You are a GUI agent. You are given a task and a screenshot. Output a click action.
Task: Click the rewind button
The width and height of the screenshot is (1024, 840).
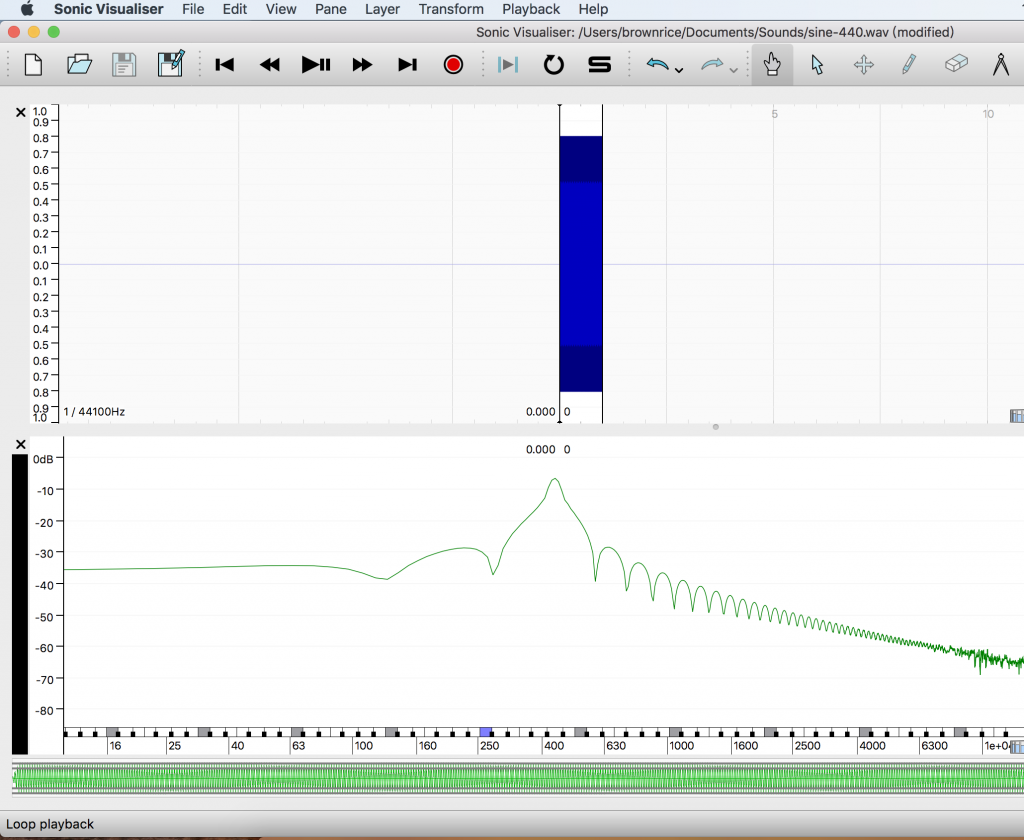(270, 65)
